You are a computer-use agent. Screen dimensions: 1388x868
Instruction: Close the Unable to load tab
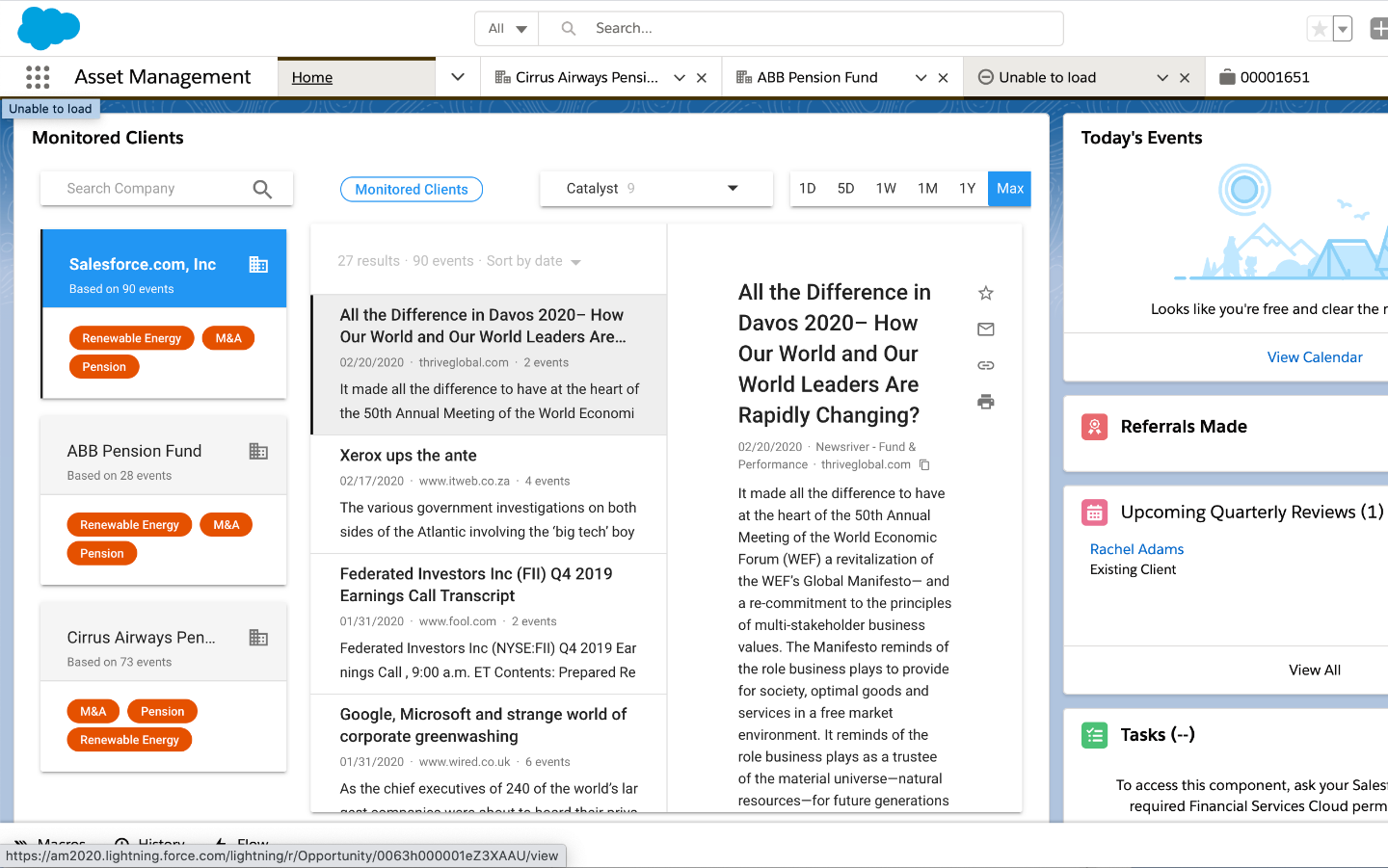[1185, 78]
